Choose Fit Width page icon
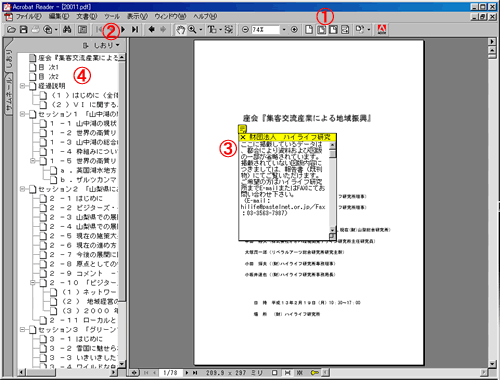 (333, 30)
